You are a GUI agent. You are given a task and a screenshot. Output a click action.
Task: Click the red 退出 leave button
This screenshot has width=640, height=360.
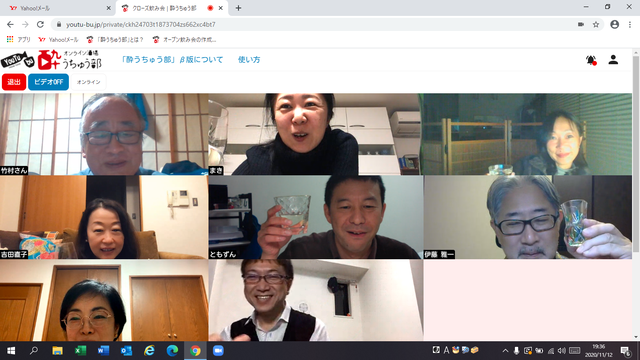pyautogui.click(x=14, y=82)
